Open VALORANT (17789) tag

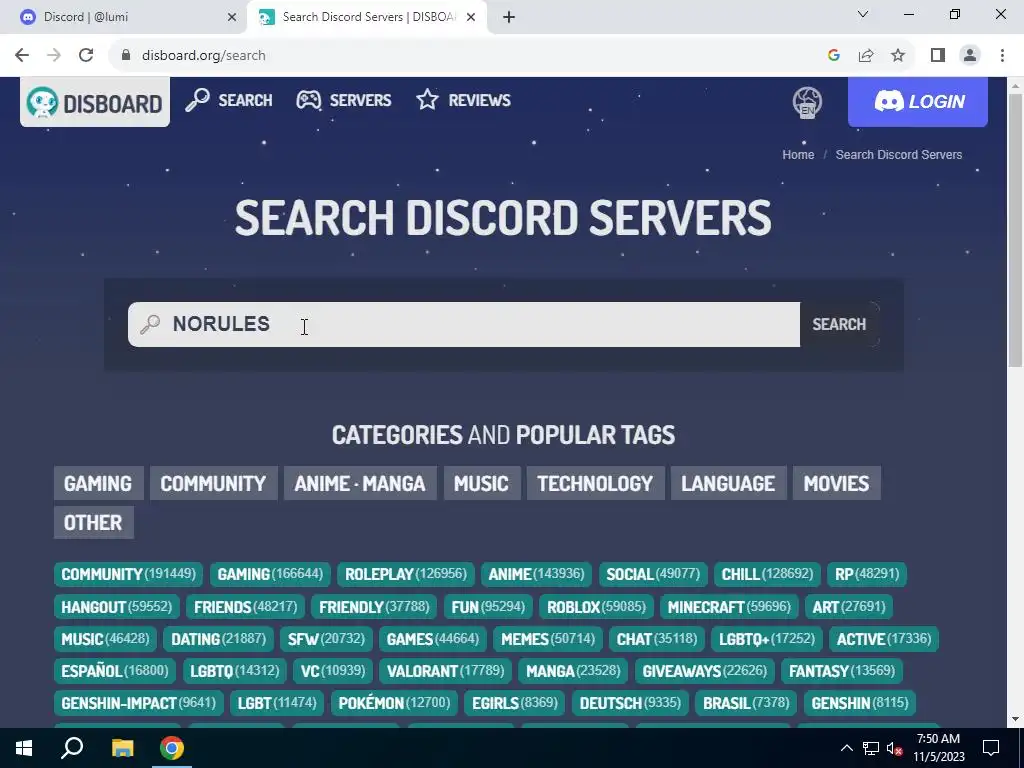tap(445, 671)
